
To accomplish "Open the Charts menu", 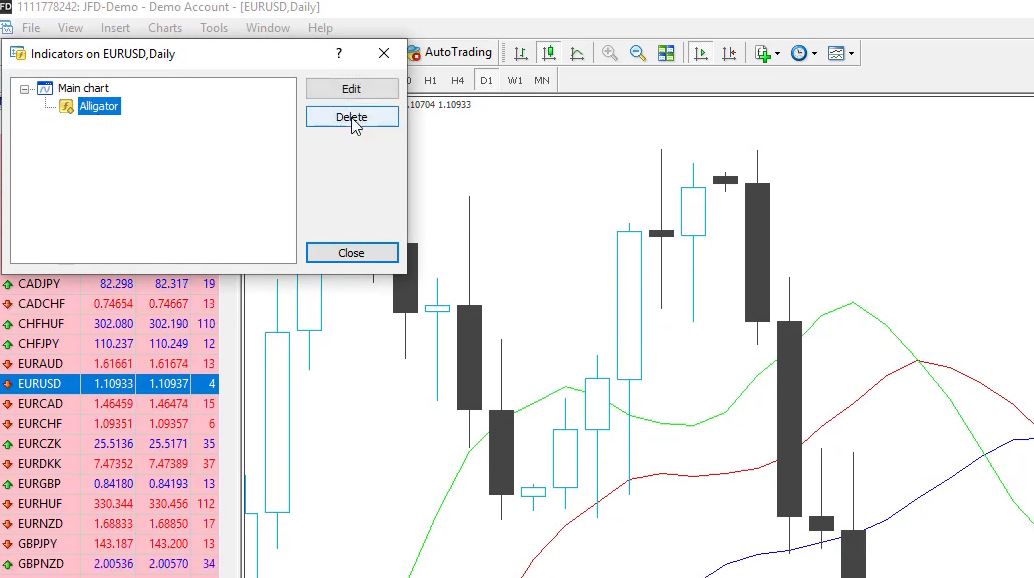I will click(x=164, y=27).
